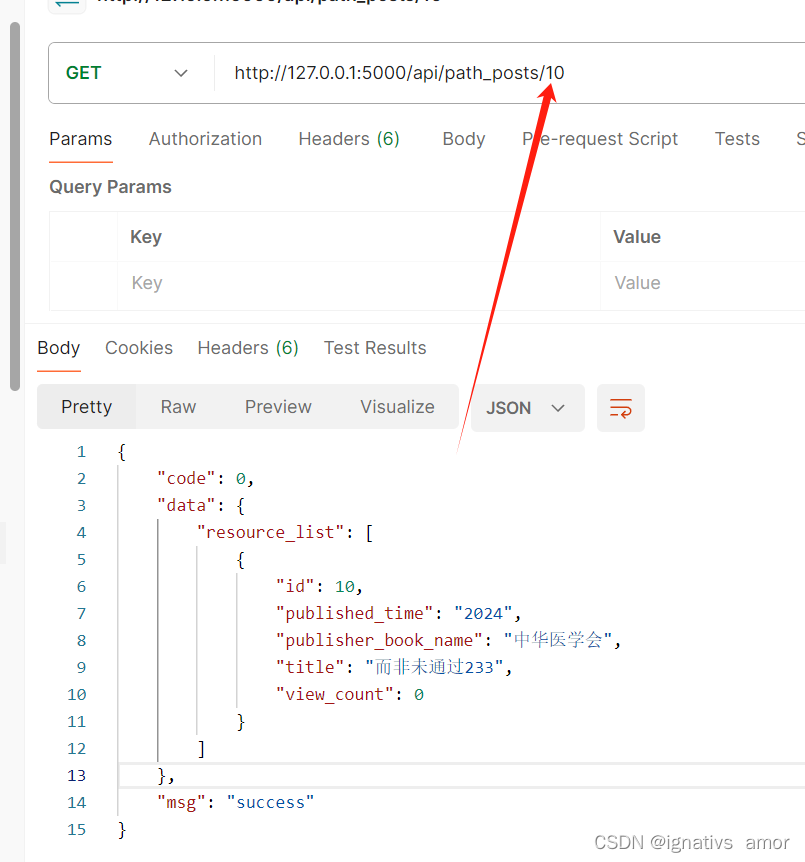
Task: Open the response Headers (6) tab
Action: 247,348
